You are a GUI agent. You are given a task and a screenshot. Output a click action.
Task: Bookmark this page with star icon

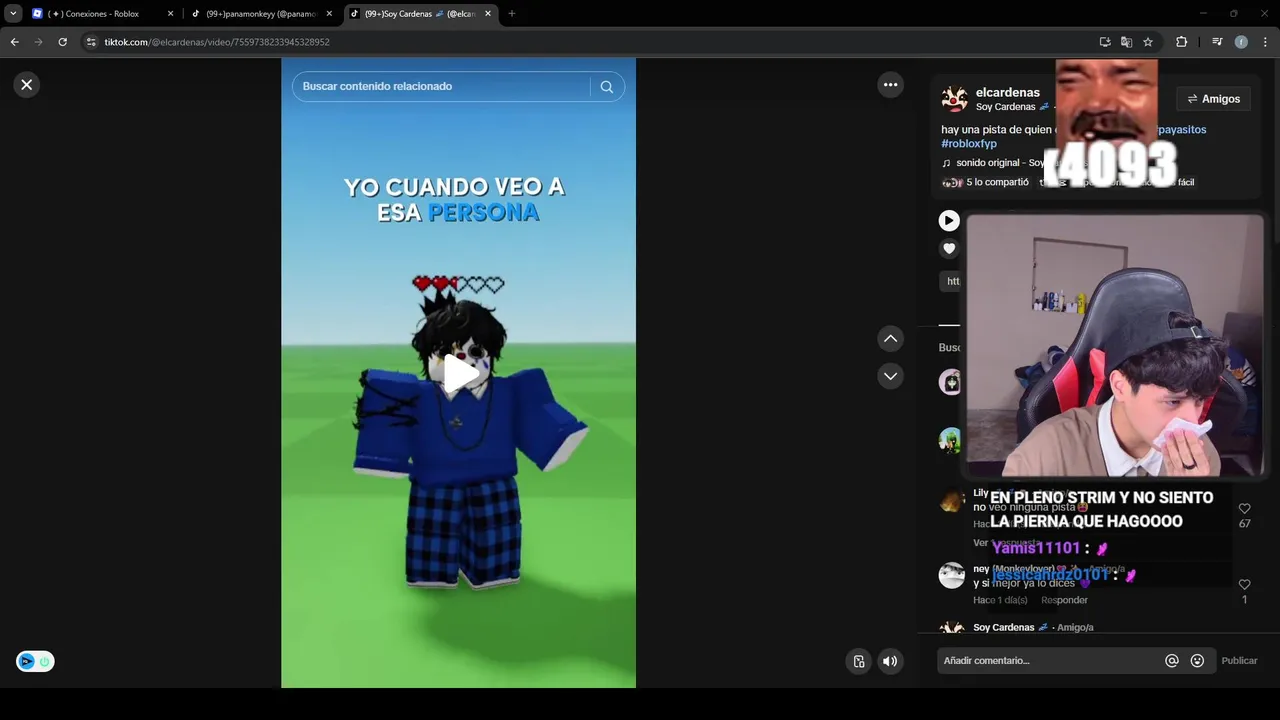tap(1148, 42)
